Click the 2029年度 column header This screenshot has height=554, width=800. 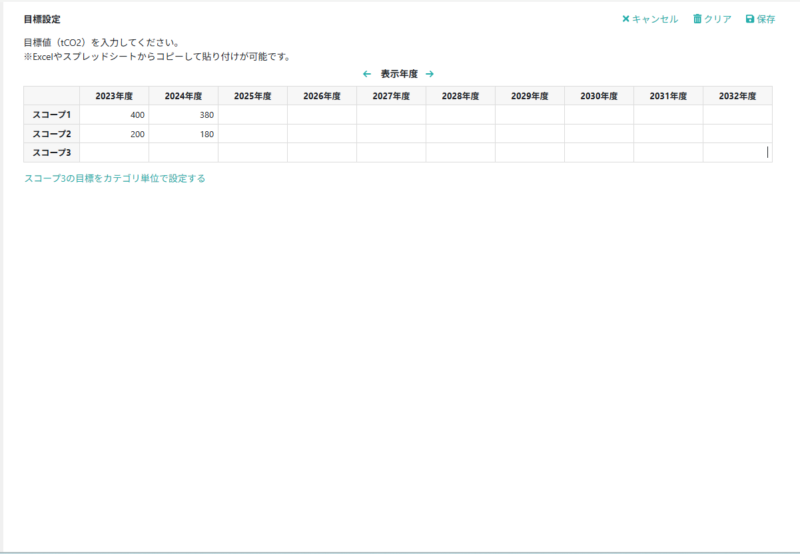pos(530,96)
